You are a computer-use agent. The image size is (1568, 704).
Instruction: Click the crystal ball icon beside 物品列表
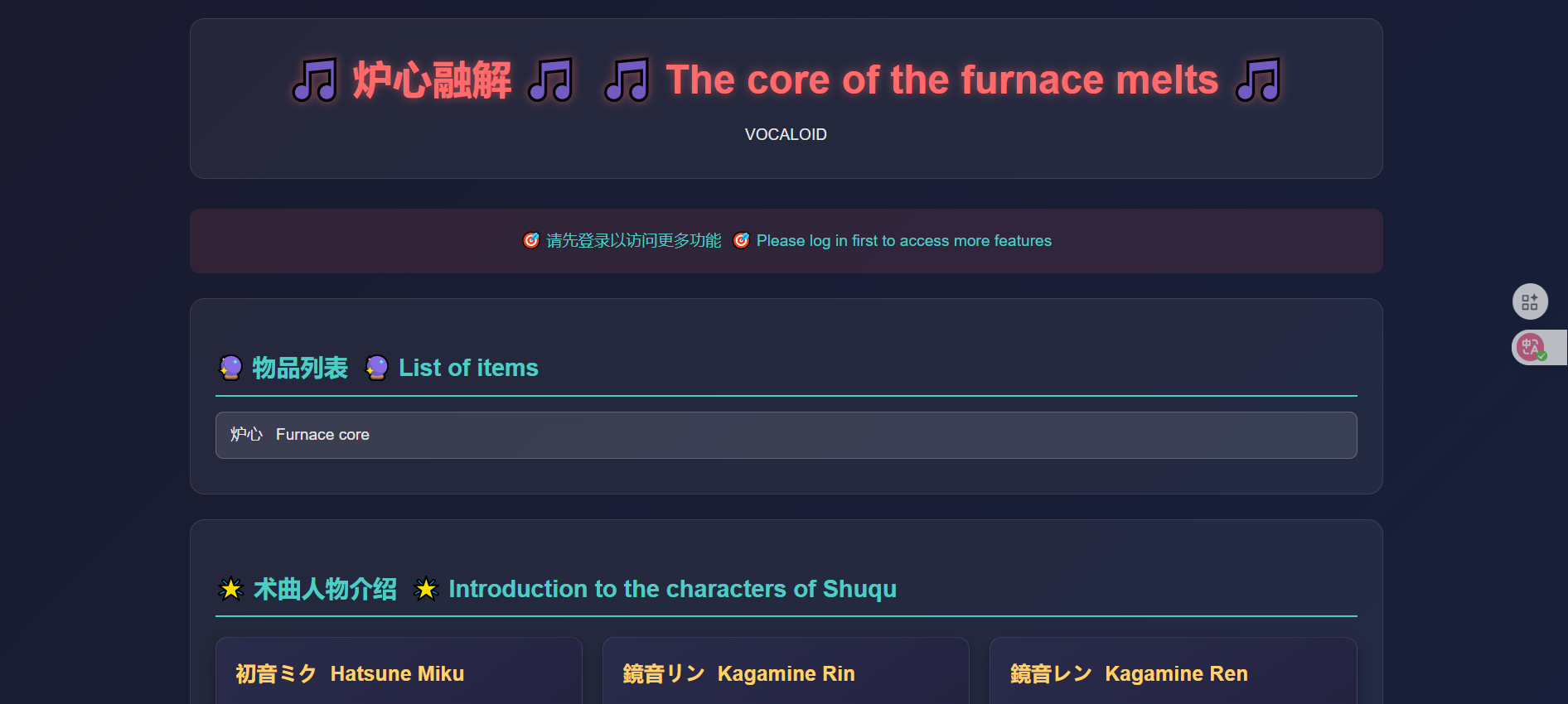pyautogui.click(x=230, y=367)
